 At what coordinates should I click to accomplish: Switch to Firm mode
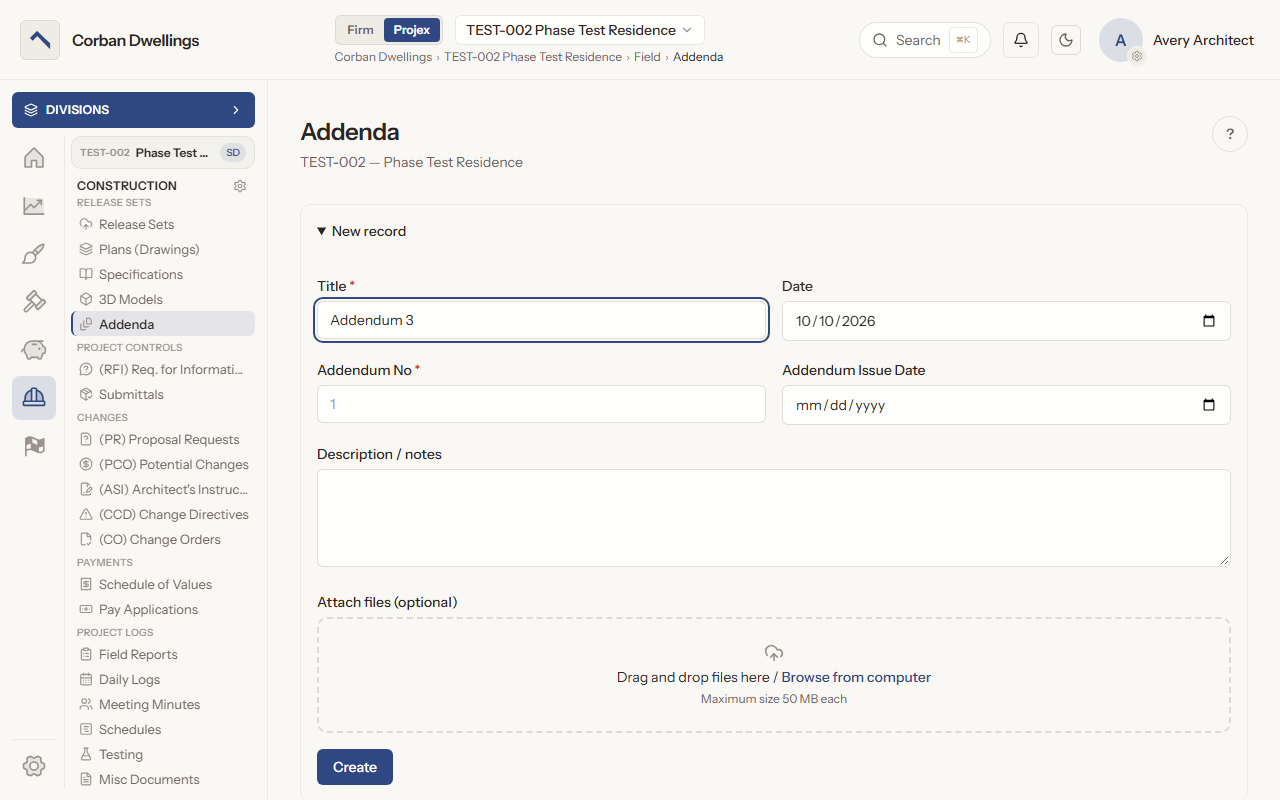pyautogui.click(x=360, y=30)
